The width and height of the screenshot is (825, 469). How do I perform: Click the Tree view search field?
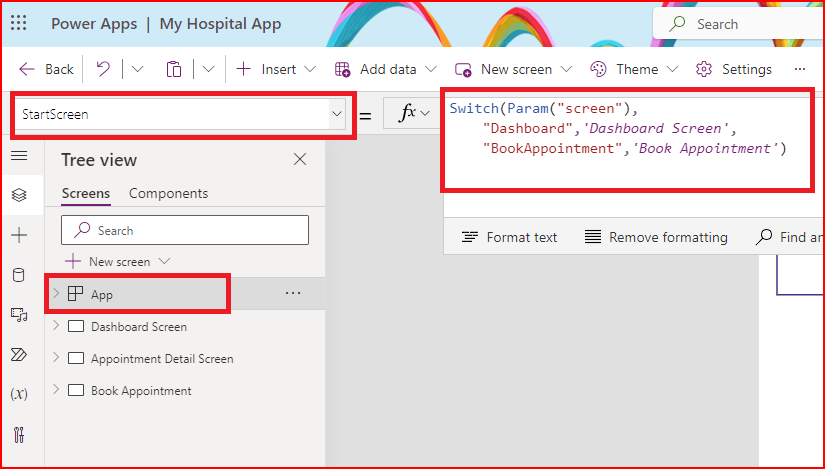click(x=185, y=230)
